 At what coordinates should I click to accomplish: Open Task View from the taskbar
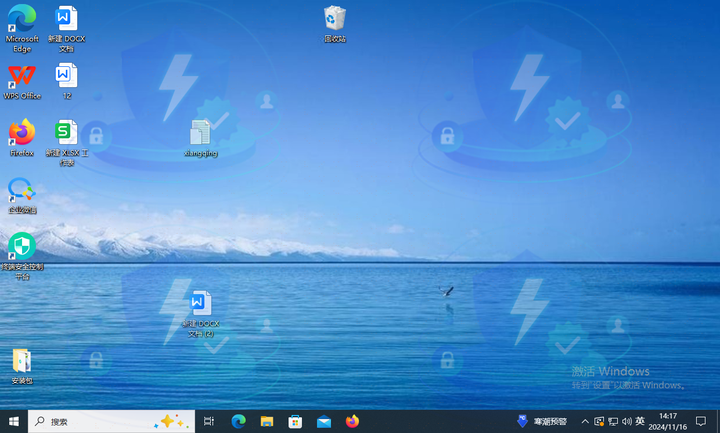pos(209,422)
